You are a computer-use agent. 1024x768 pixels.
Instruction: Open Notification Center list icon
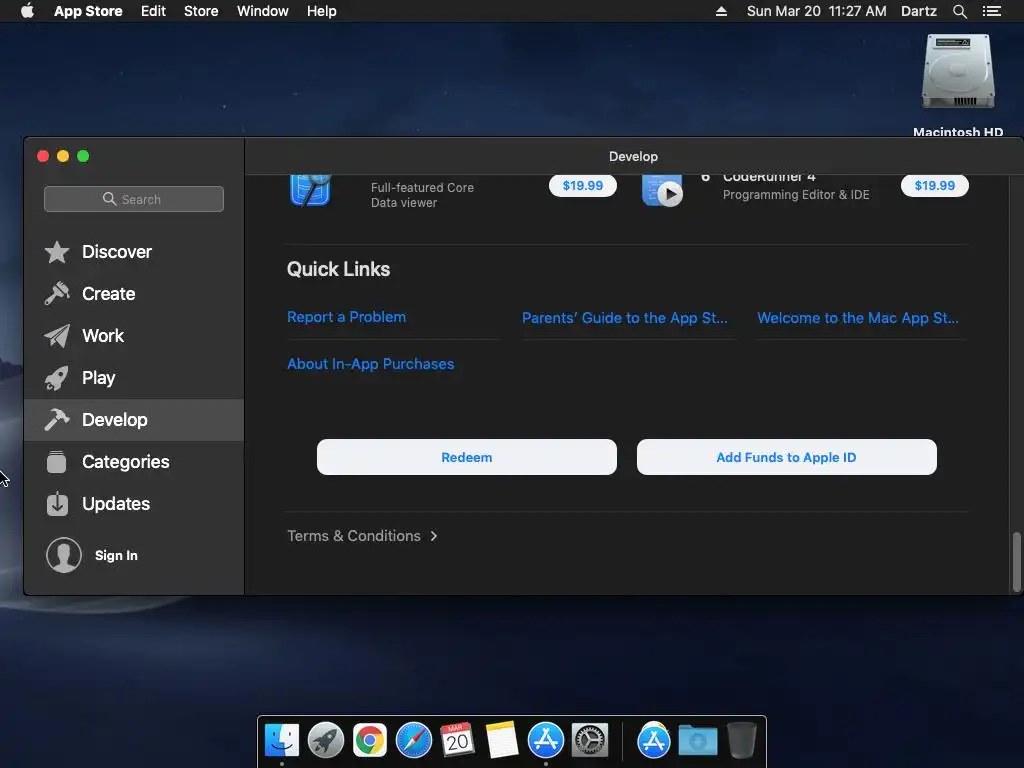(991, 11)
